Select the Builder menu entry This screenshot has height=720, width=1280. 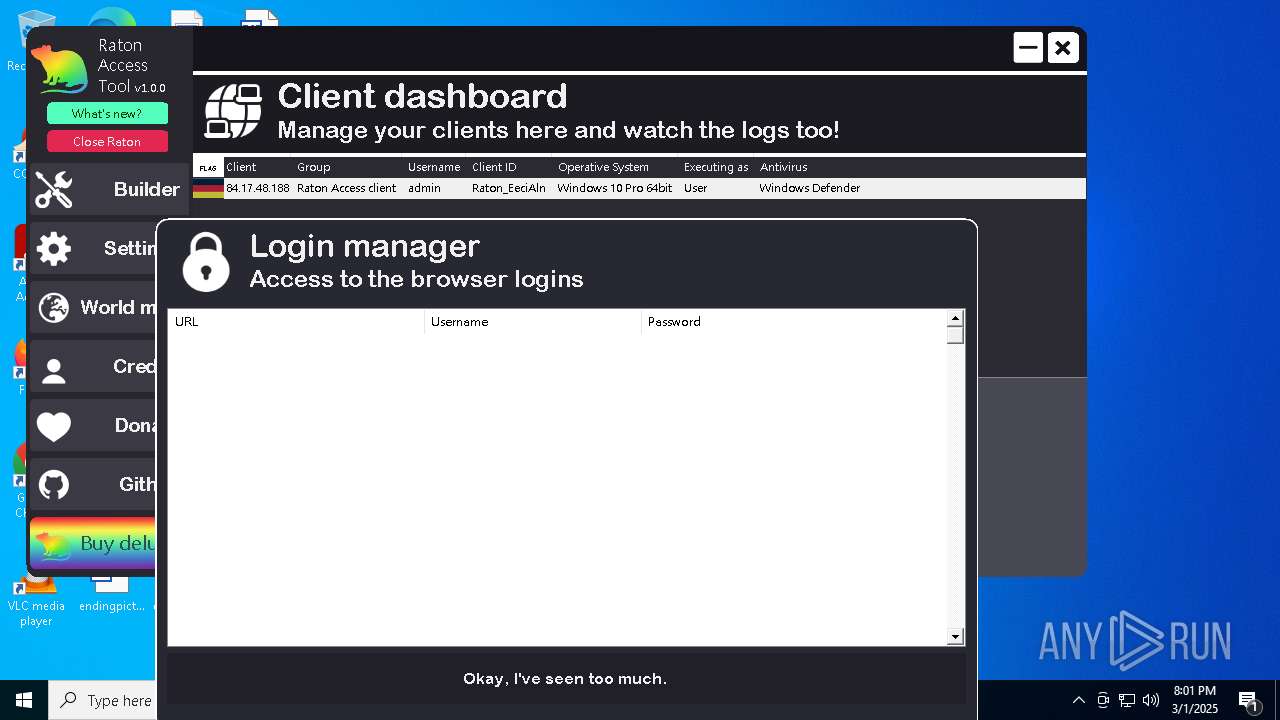pos(110,189)
